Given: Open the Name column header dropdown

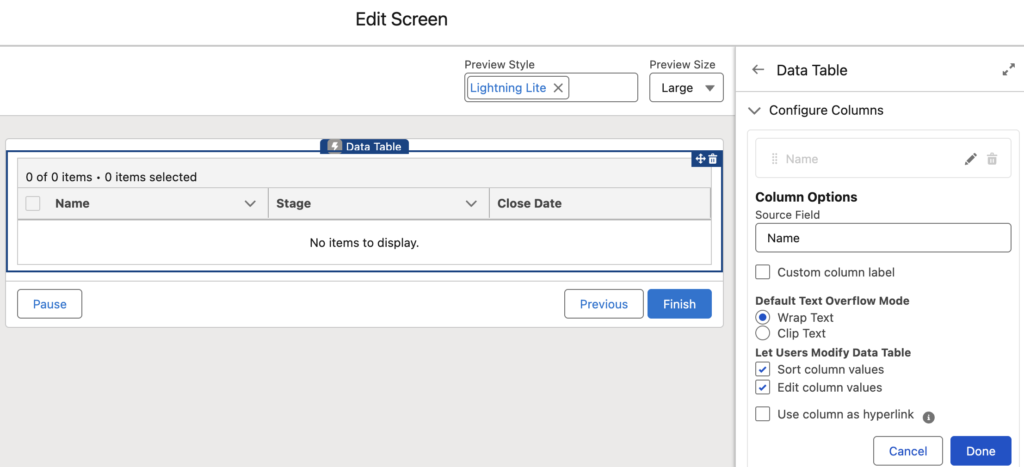Looking at the screenshot, I should tap(249, 204).
